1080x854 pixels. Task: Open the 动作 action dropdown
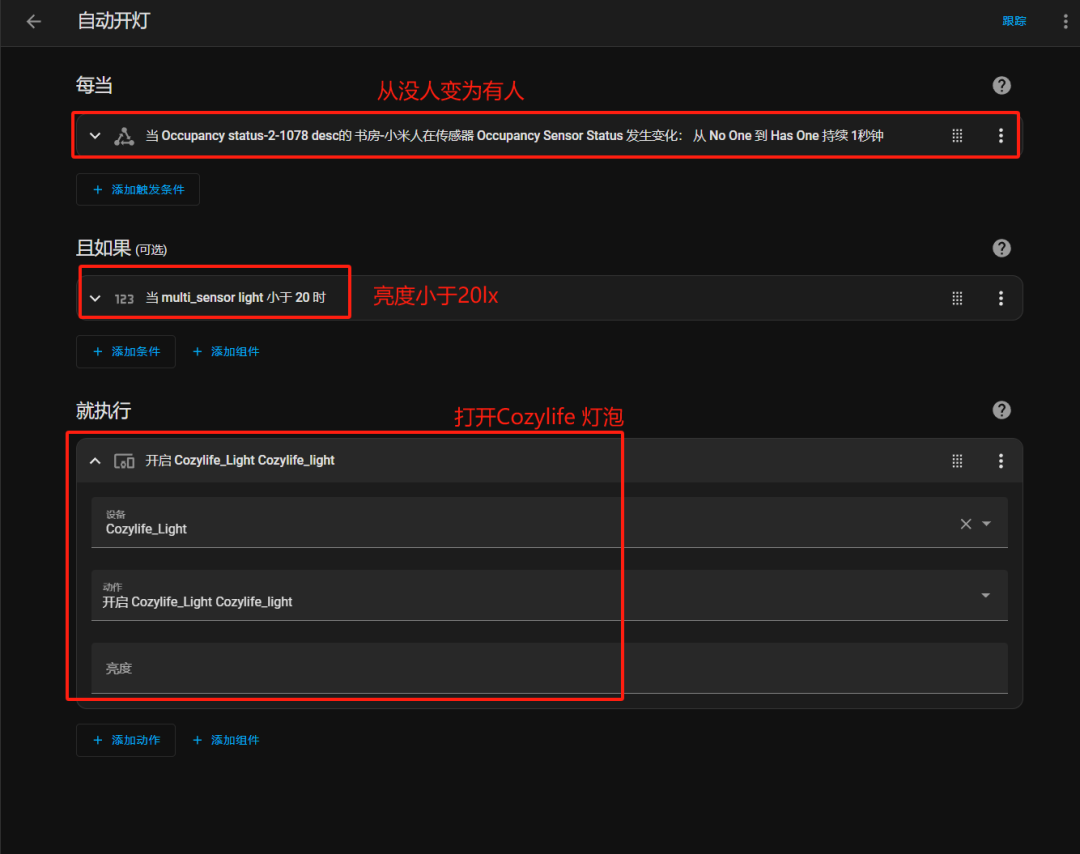[x=986, y=596]
